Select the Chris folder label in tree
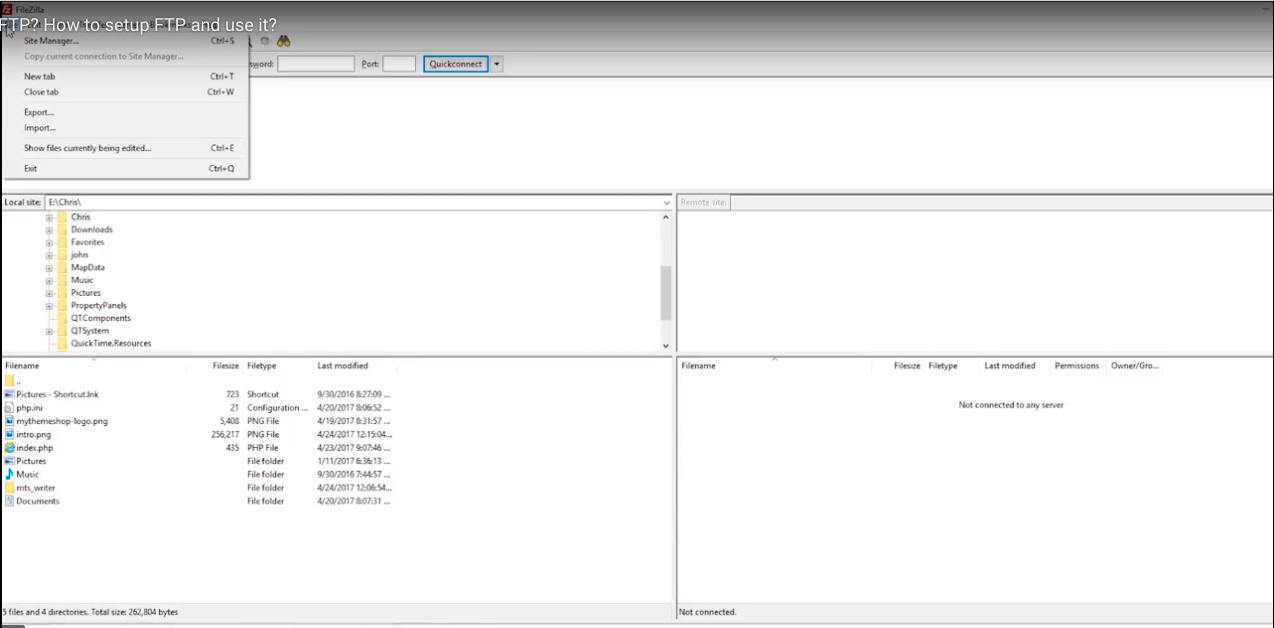The height and width of the screenshot is (628, 1274). point(80,217)
